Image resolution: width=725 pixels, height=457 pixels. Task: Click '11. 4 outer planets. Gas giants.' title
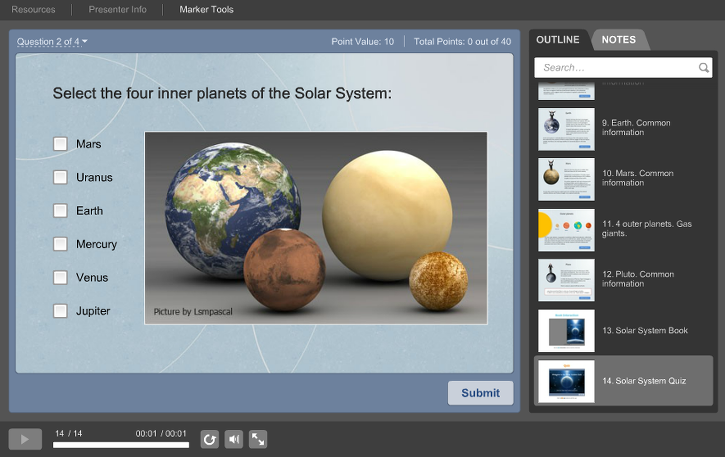pos(647,228)
